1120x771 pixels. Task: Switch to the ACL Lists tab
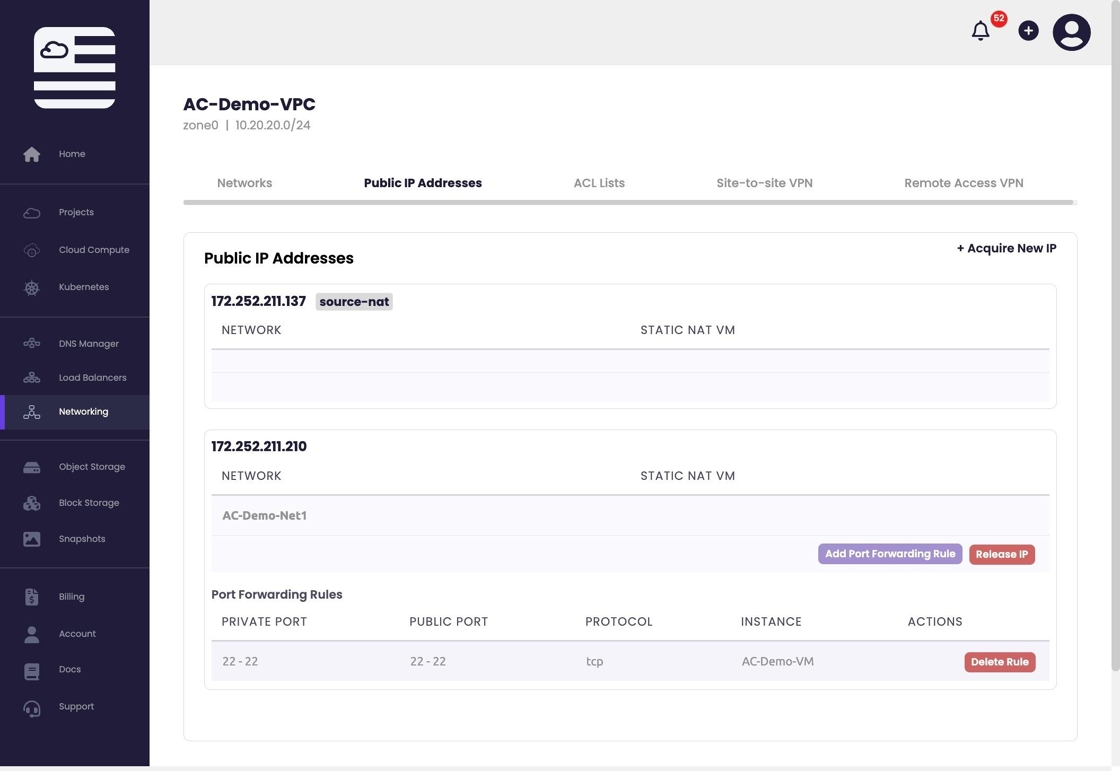point(599,183)
